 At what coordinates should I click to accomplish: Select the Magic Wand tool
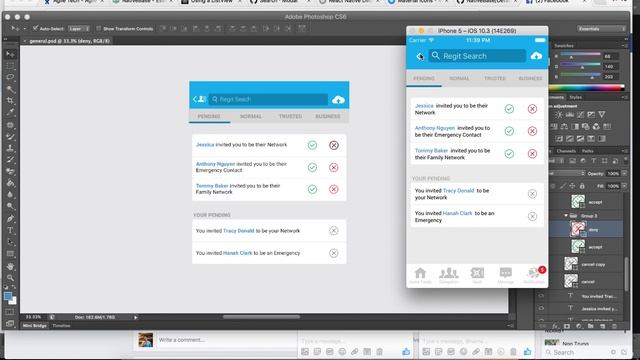(x=10, y=89)
